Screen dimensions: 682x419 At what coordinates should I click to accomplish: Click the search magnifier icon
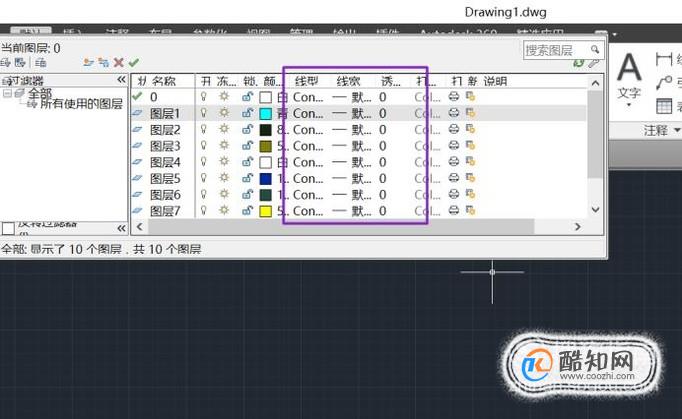595,50
